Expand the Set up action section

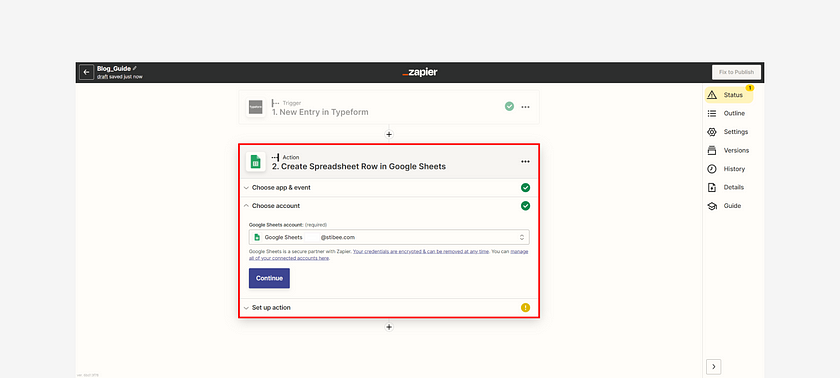pyautogui.click(x=389, y=308)
